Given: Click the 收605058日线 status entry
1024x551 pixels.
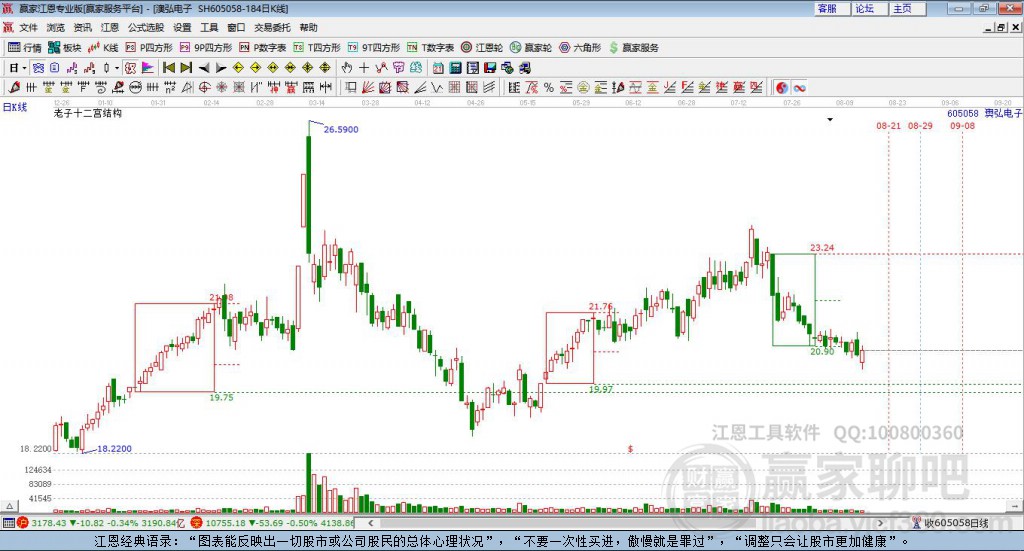Looking at the screenshot, I should [x=951, y=523].
